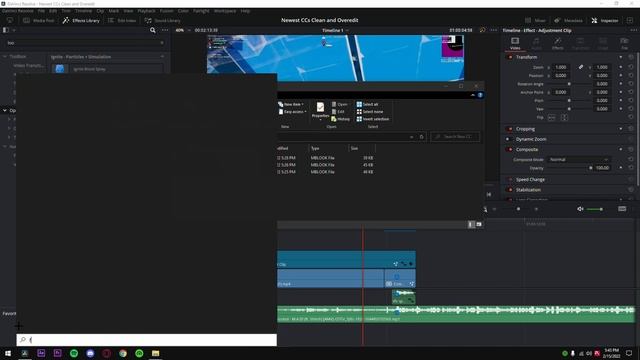Open Premiere Pro from the taskbar

58,353
